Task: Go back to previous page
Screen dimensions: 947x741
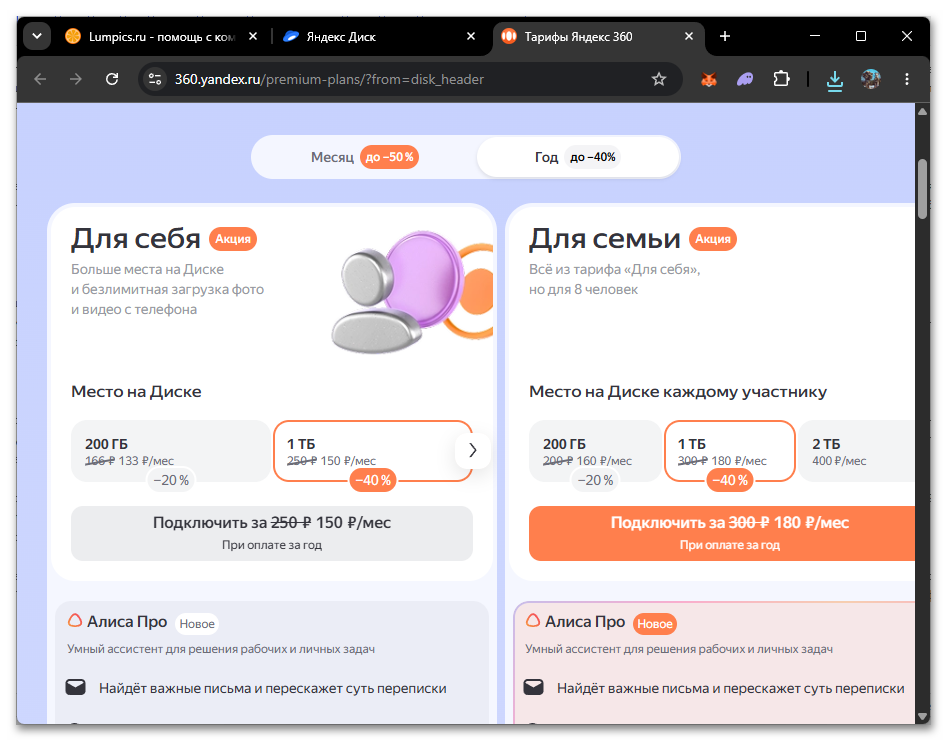Action: [40, 79]
